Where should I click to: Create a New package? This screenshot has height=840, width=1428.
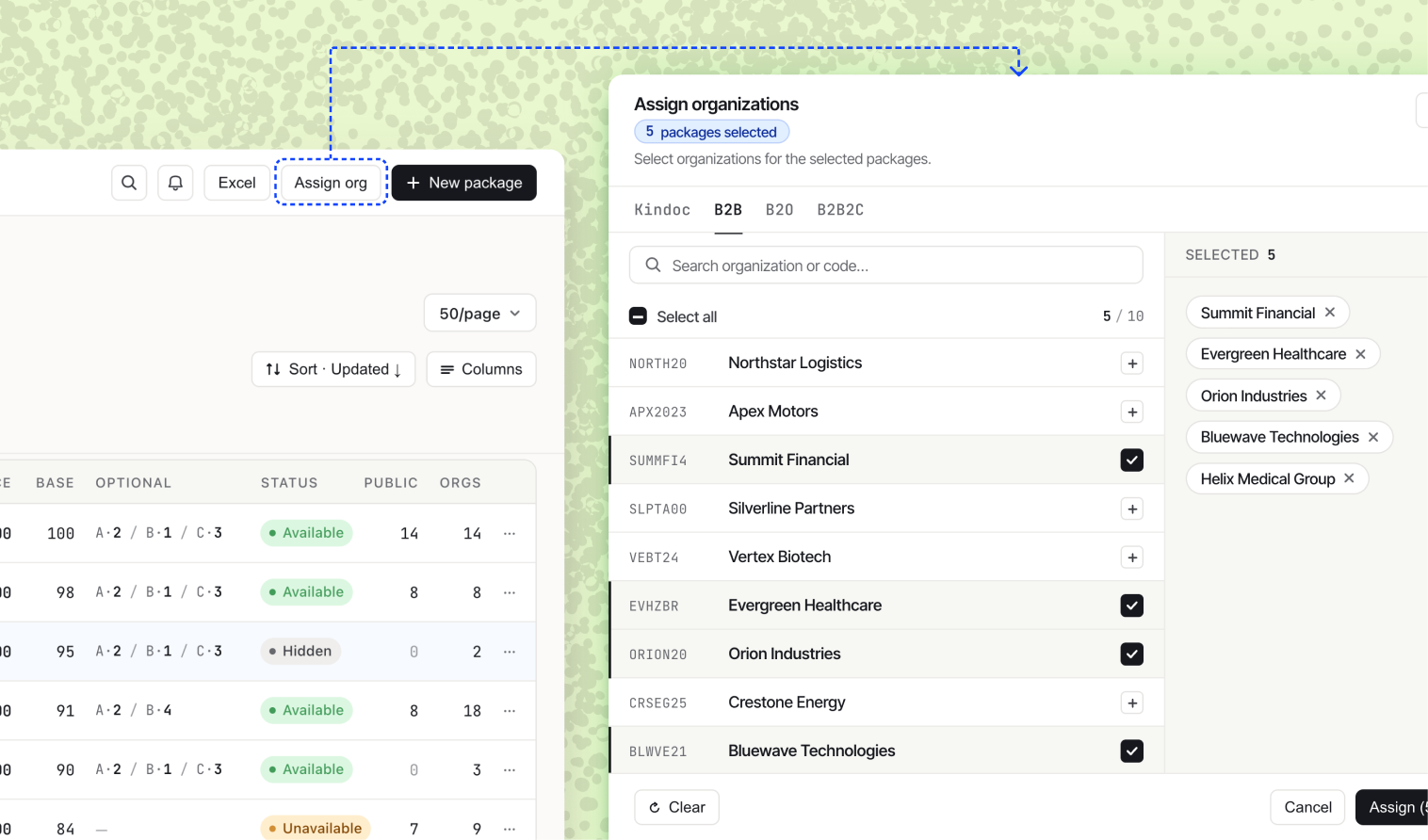coord(464,183)
